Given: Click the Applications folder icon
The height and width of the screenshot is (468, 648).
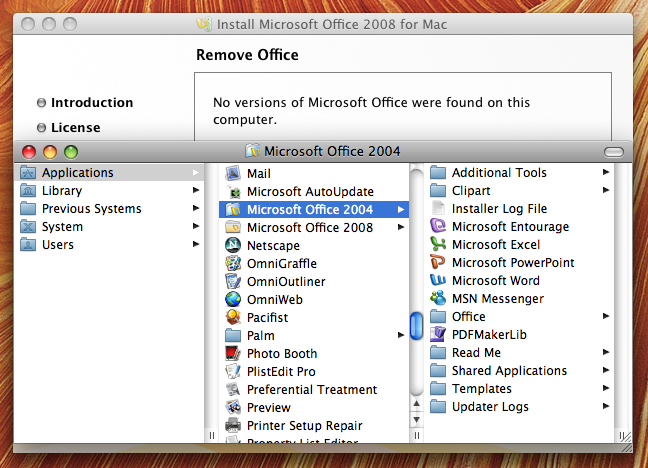Looking at the screenshot, I should click(28, 172).
